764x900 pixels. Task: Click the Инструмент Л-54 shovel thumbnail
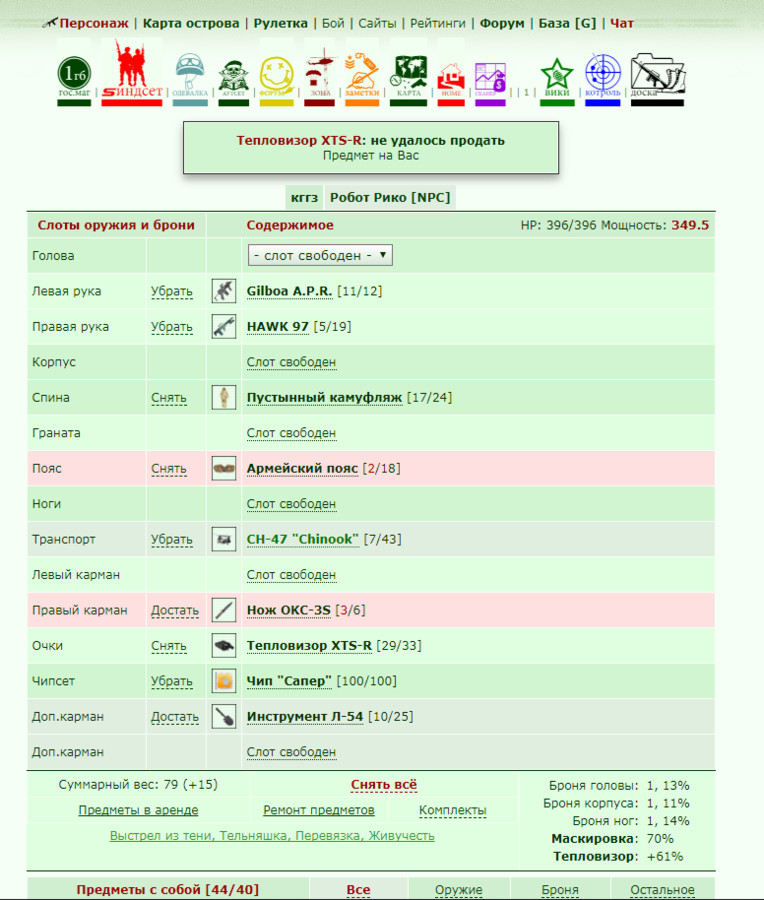[x=224, y=716]
